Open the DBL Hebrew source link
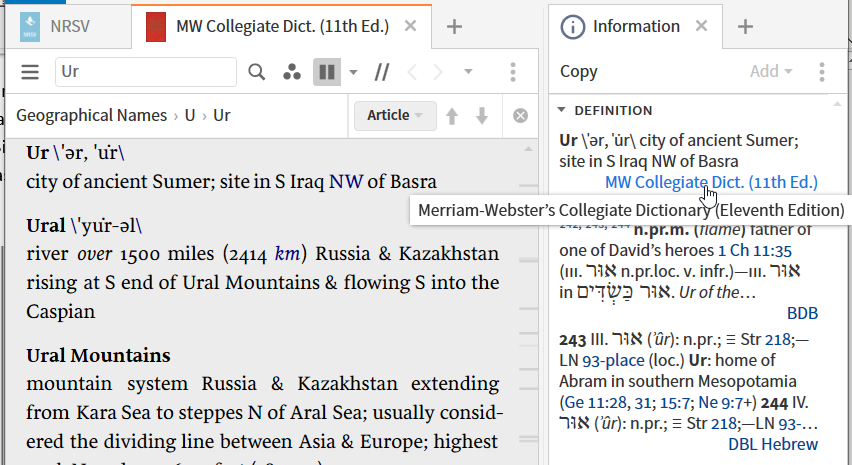Image resolution: width=852 pixels, height=465 pixels. coord(773,444)
